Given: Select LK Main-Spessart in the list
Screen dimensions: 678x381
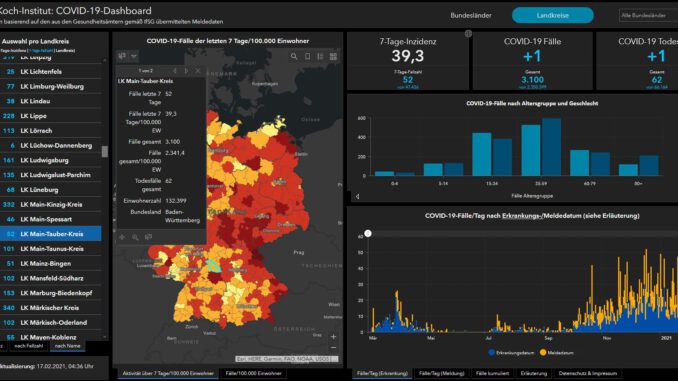Looking at the screenshot, I should tap(51, 219).
